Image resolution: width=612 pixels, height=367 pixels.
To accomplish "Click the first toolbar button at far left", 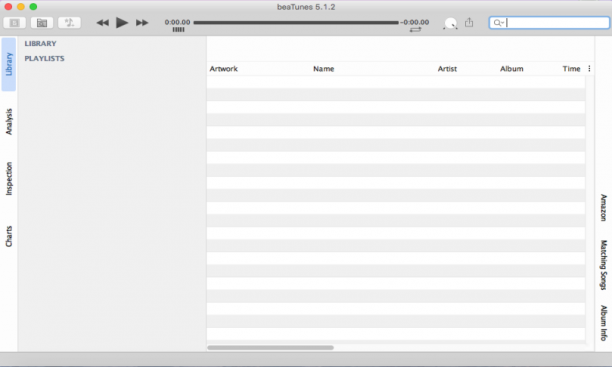I will click(14, 23).
